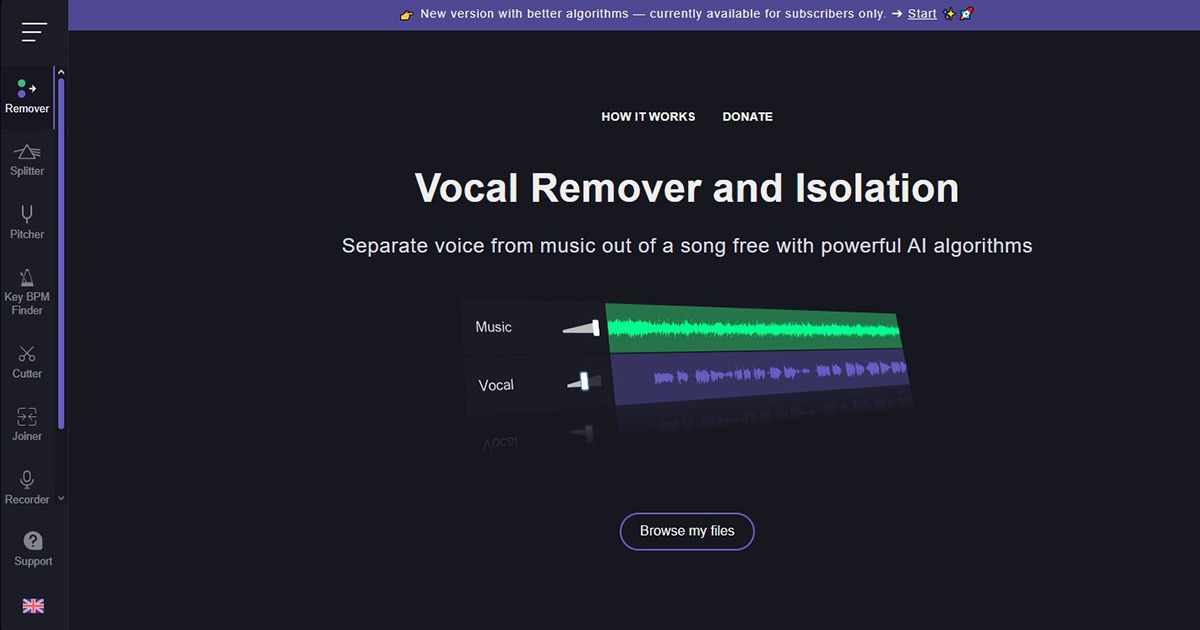
Task: Click the Vocal volume slider handle
Action: coord(584,381)
